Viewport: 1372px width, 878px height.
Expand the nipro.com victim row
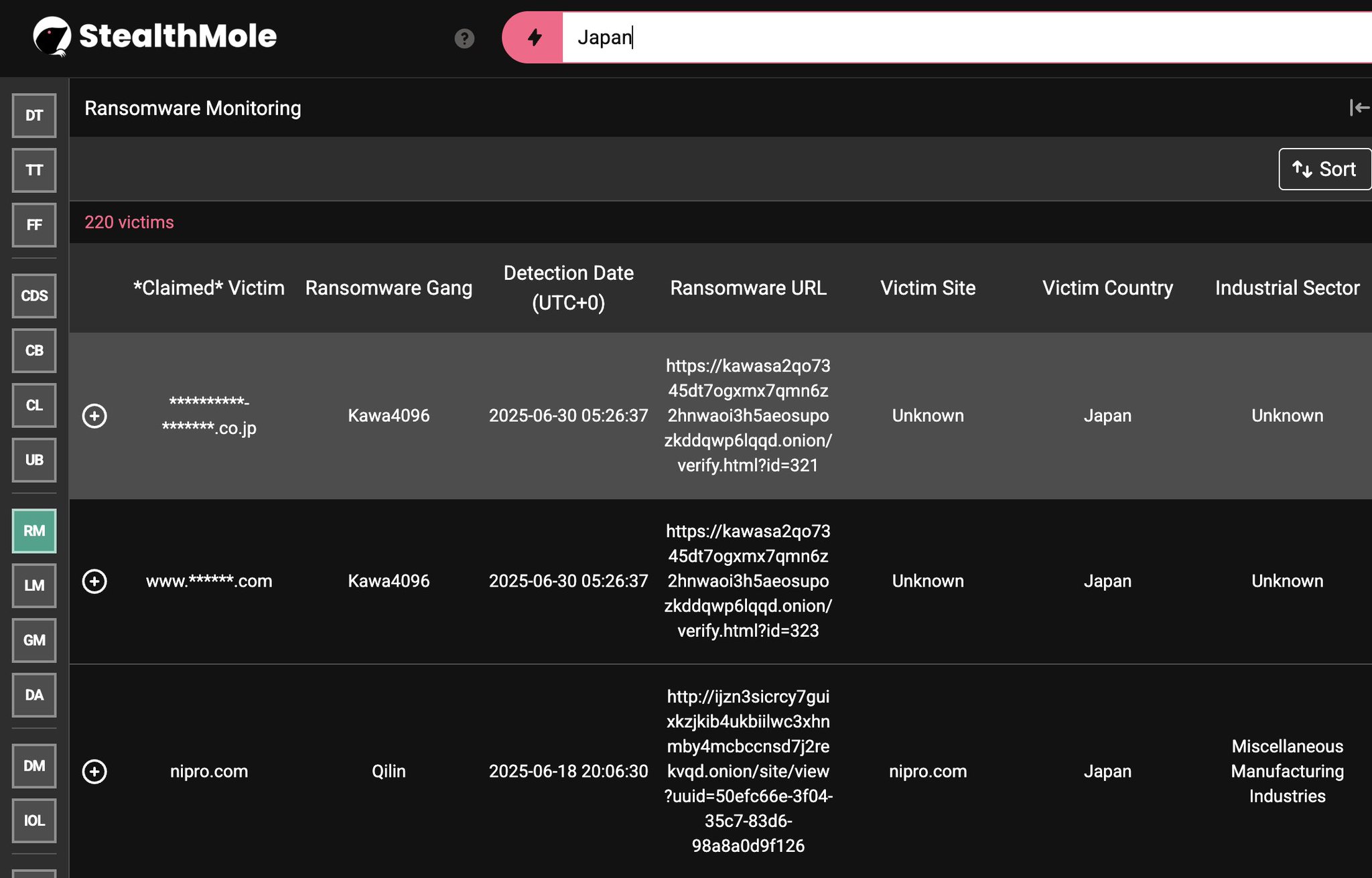coord(94,772)
